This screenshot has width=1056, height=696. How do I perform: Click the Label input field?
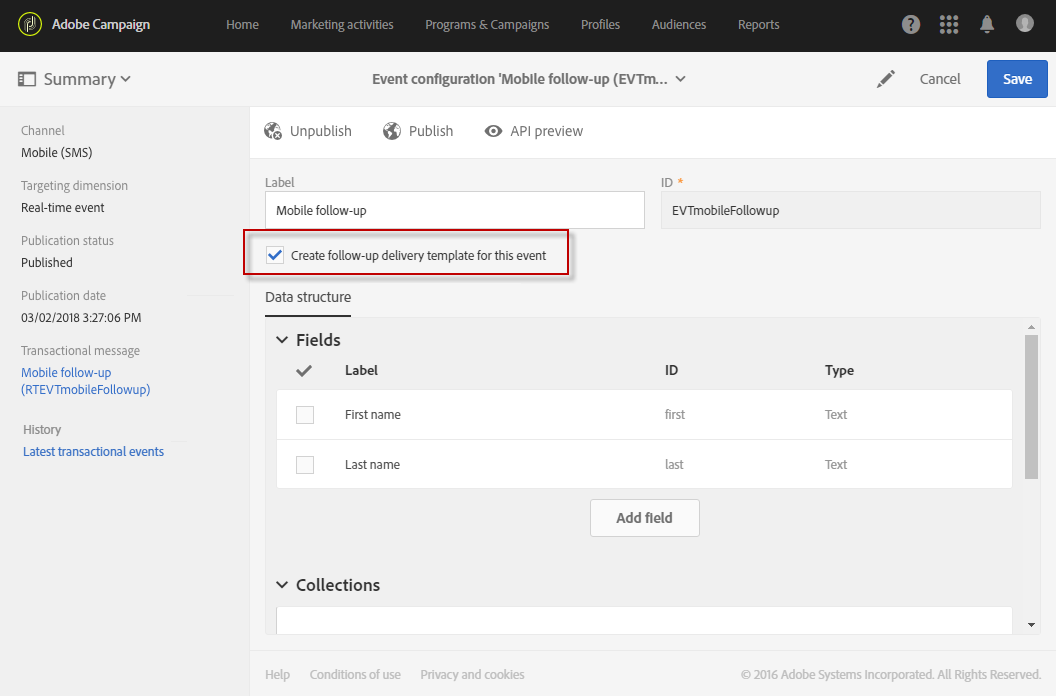pyautogui.click(x=454, y=211)
